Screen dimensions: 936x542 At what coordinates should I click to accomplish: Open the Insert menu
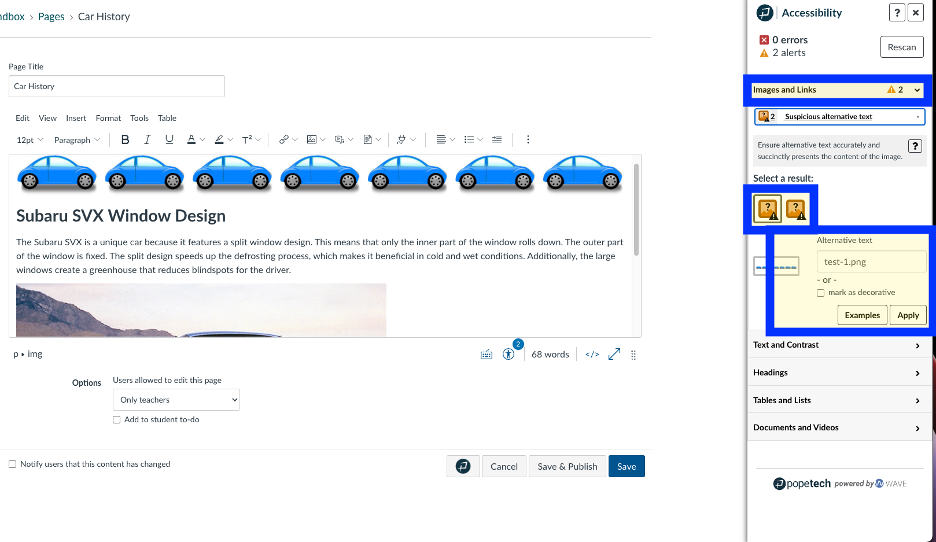76,118
